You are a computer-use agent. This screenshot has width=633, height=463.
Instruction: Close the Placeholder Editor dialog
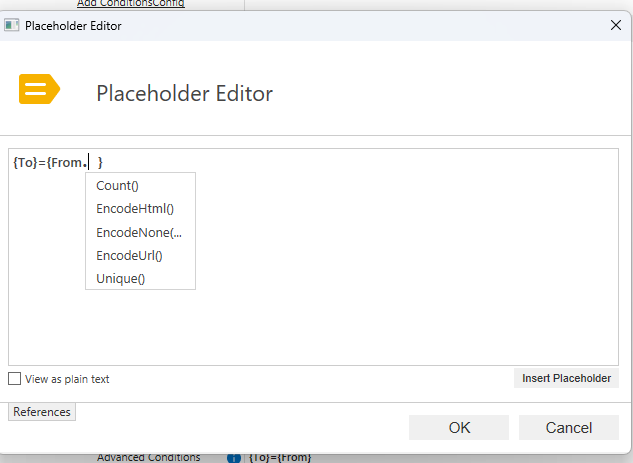pos(615,25)
